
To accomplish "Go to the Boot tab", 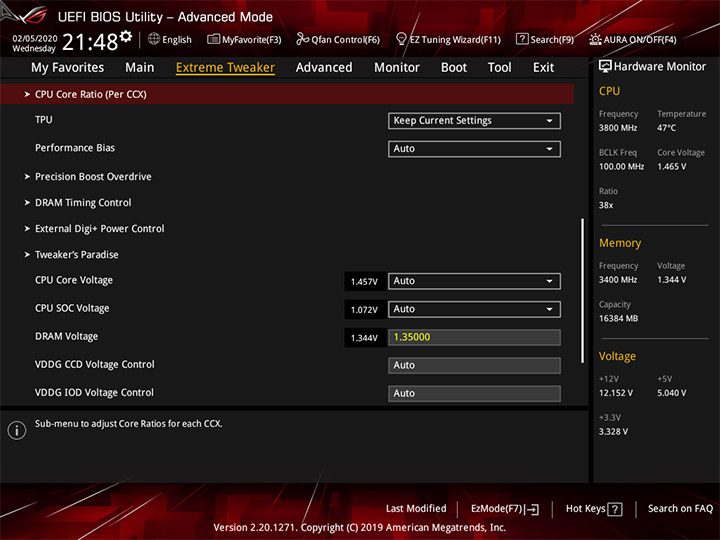I will pos(454,68).
